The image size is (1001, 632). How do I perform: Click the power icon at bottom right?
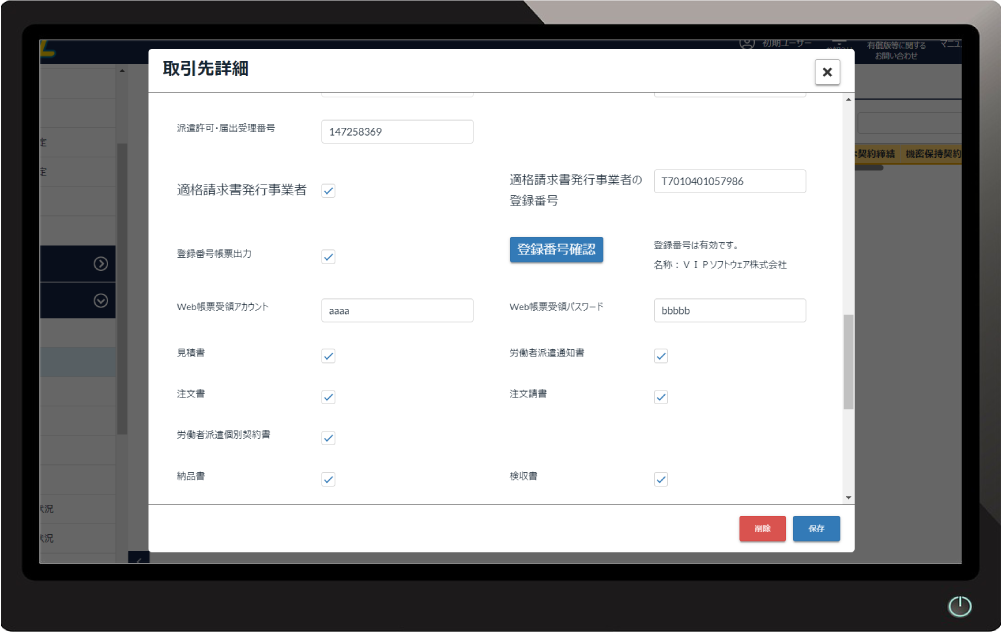click(x=959, y=606)
